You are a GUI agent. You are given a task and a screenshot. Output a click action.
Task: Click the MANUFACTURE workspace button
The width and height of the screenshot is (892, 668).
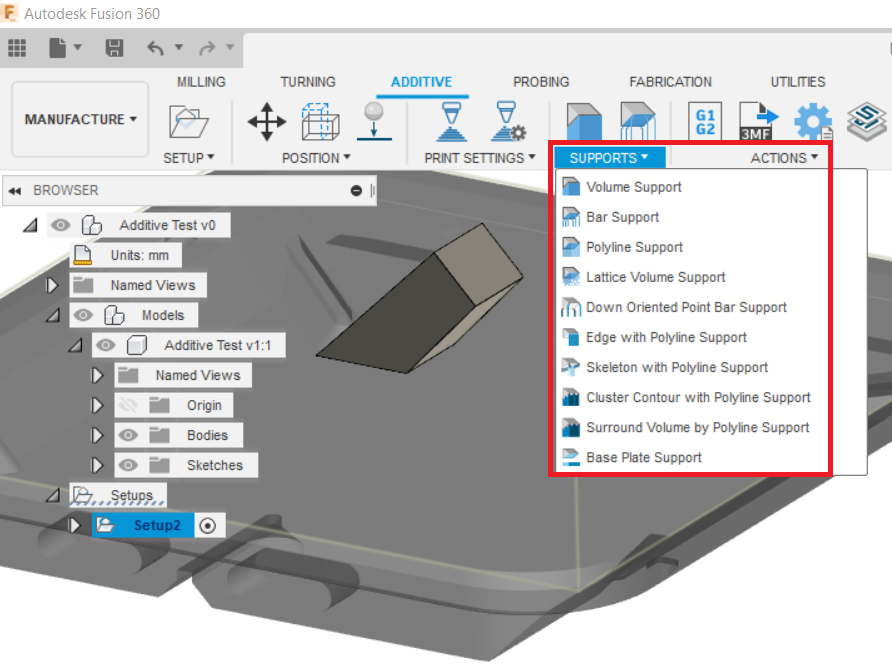click(73, 118)
